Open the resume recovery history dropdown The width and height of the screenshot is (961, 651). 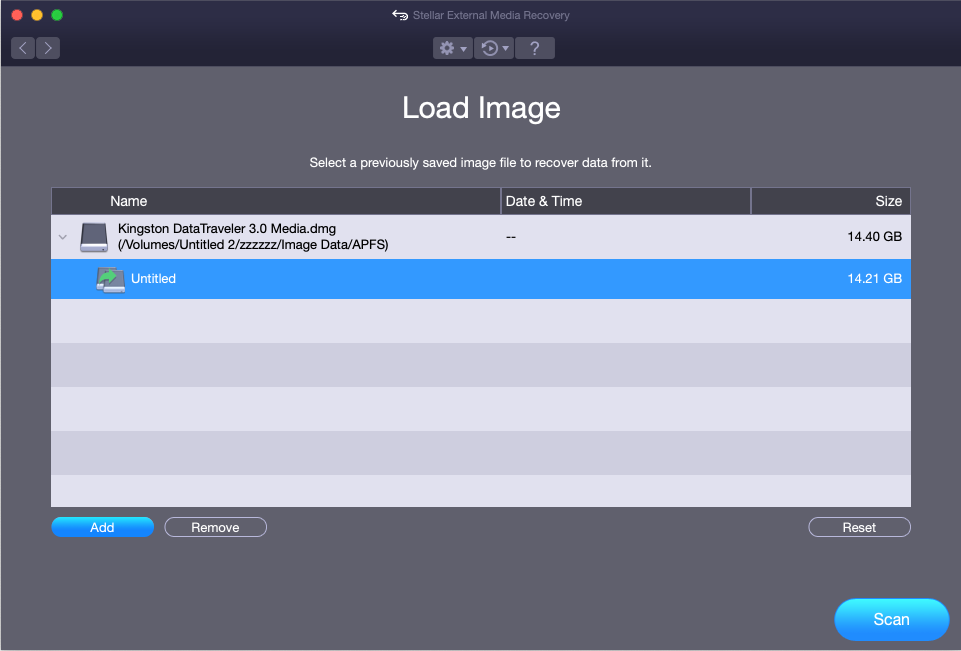(x=494, y=48)
